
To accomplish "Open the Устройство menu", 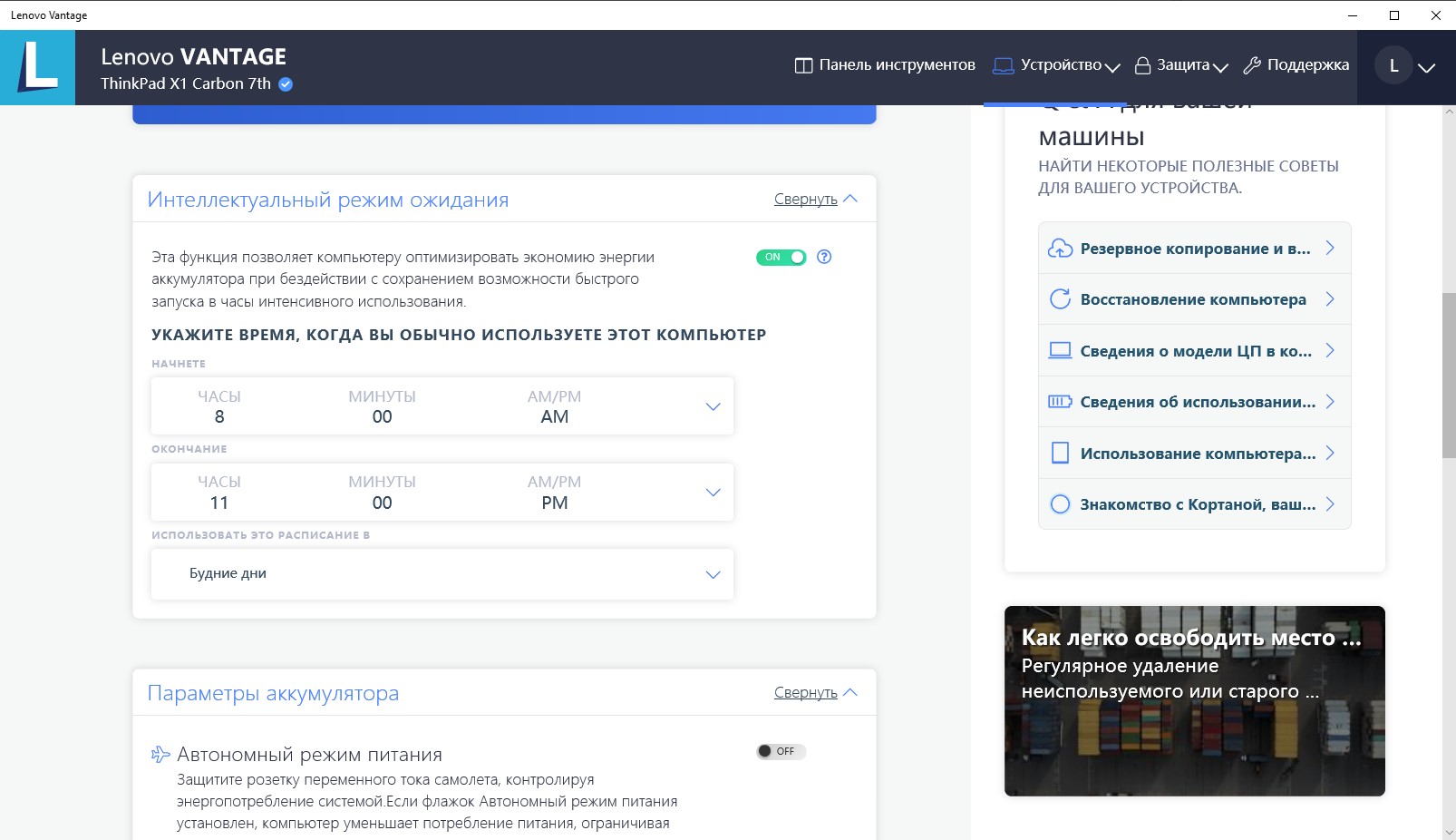I will [x=1057, y=65].
